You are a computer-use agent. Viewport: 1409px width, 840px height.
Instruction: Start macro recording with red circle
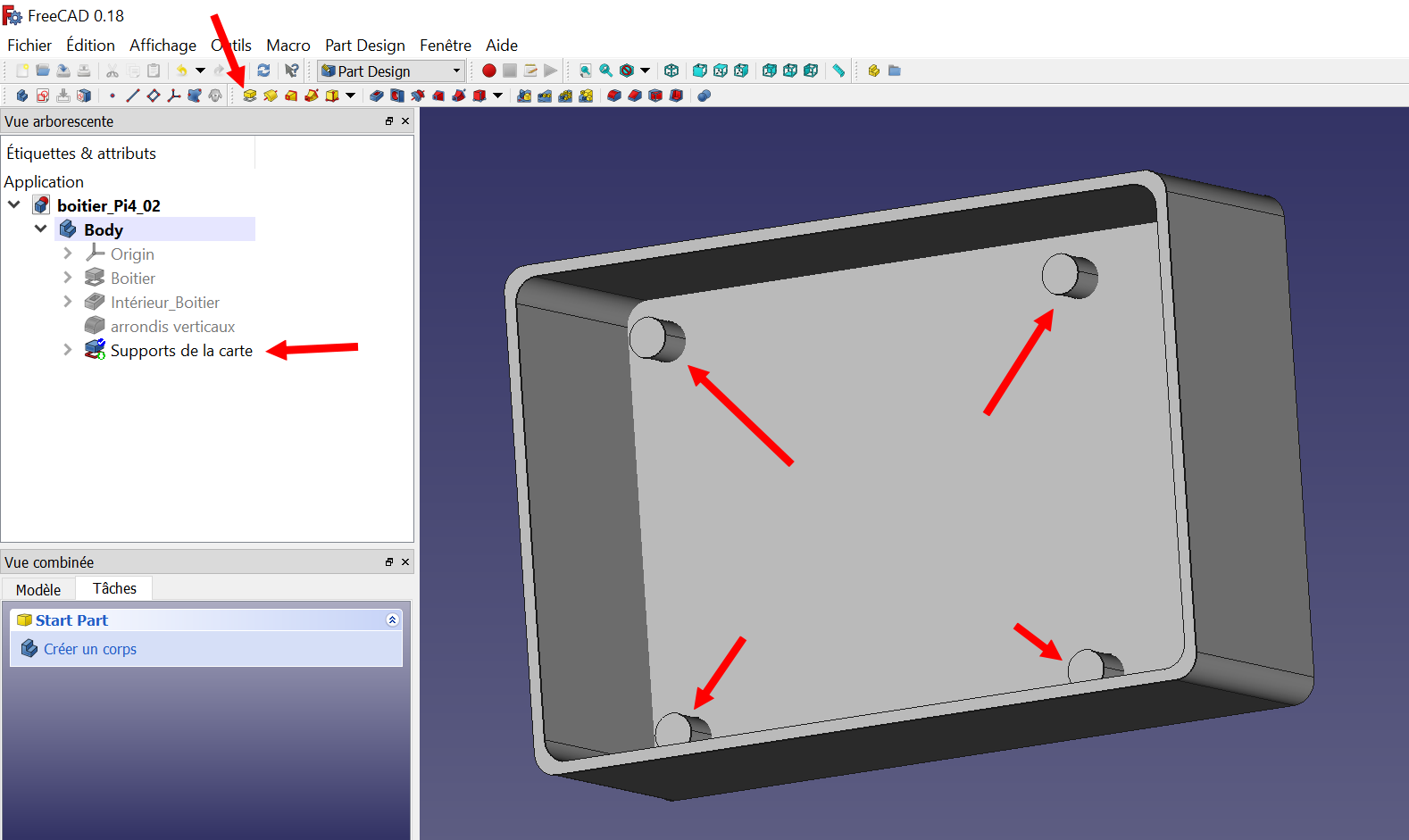489,71
